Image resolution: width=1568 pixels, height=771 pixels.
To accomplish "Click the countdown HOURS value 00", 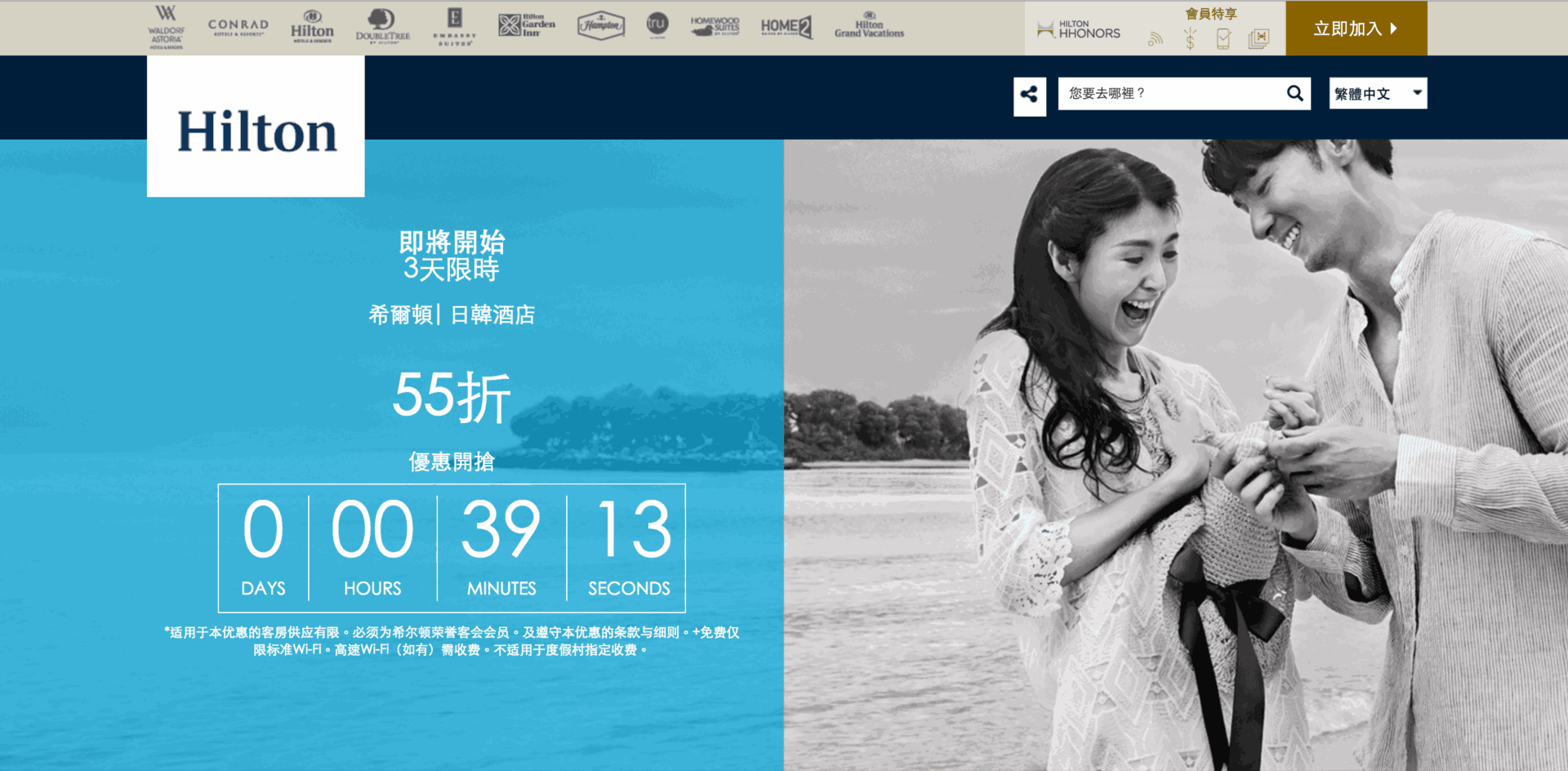I will click(x=372, y=529).
